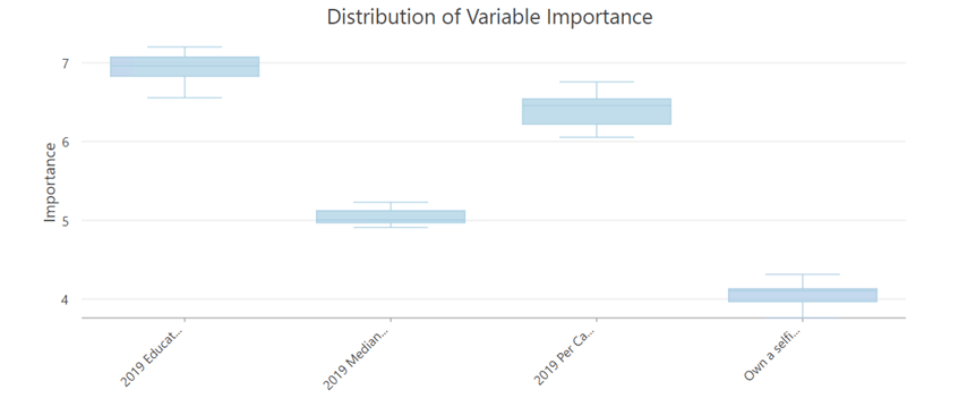Select the Importance y-axis label
Screen dimensions: 966x412
click(x=49, y=182)
